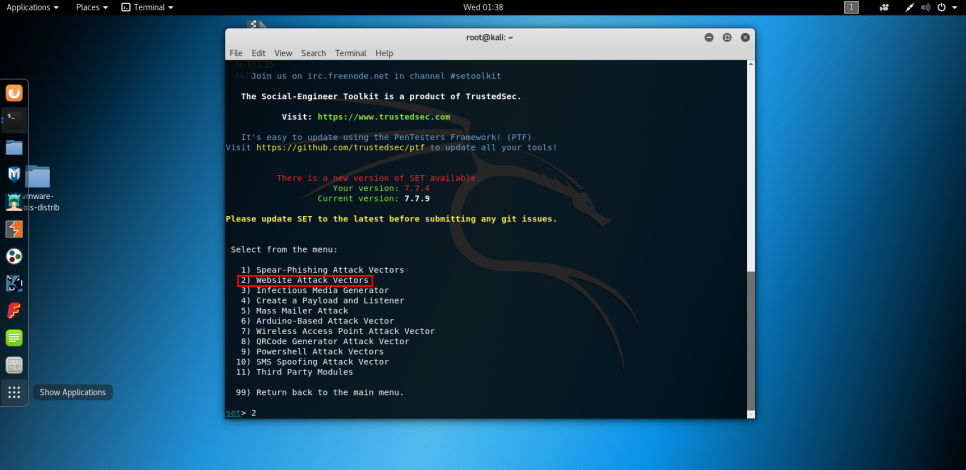
Task: Close the root@kali terminal window
Action: tap(745, 38)
